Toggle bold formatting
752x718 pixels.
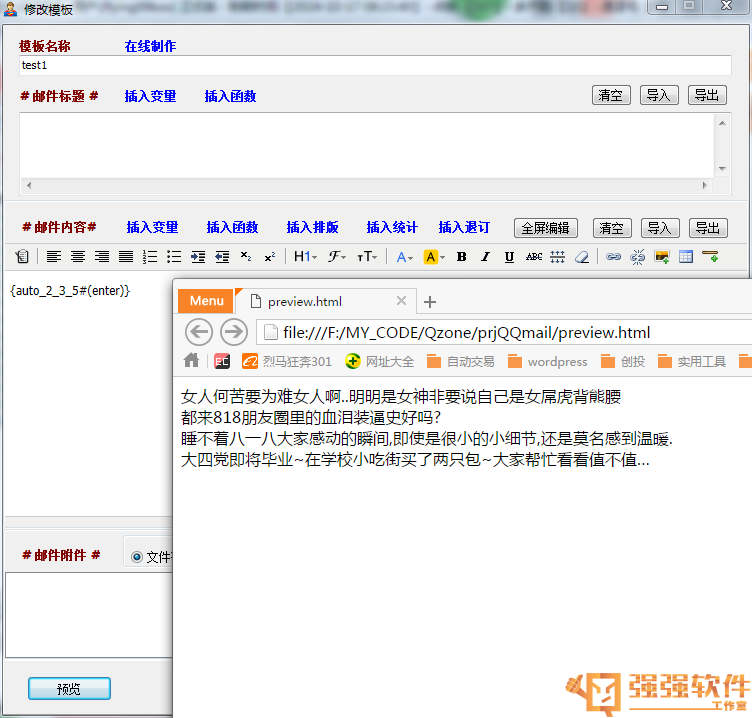click(461, 257)
